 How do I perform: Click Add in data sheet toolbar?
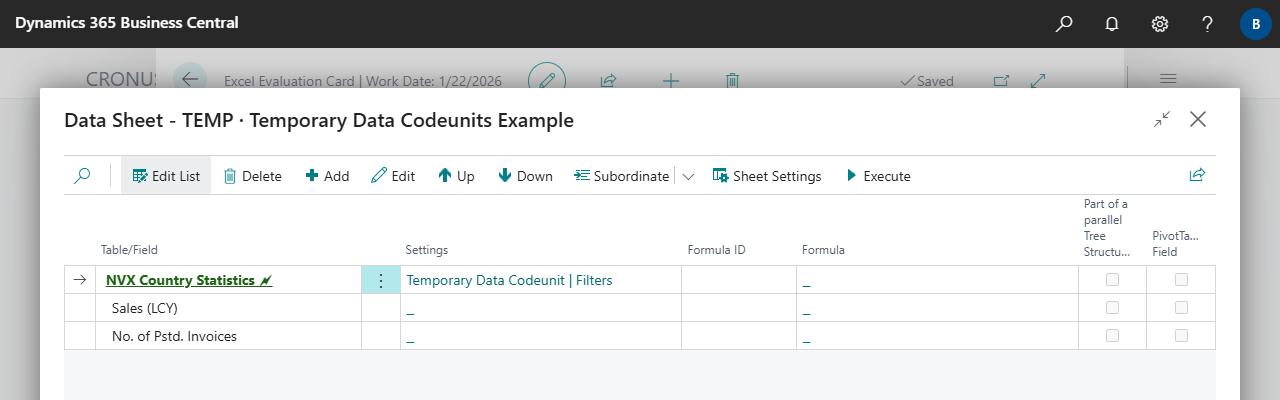pyautogui.click(x=327, y=175)
